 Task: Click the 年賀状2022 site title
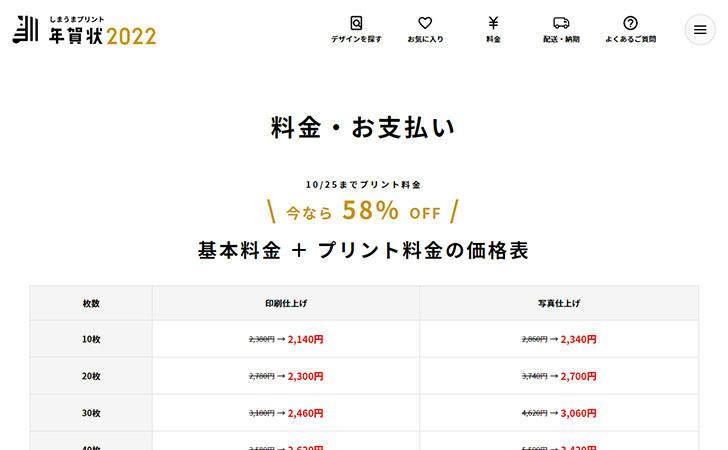coord(109,36)
